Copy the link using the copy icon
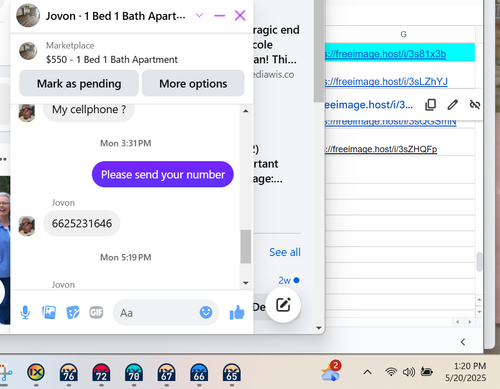The image size is (500, 389). pos(430,105)
